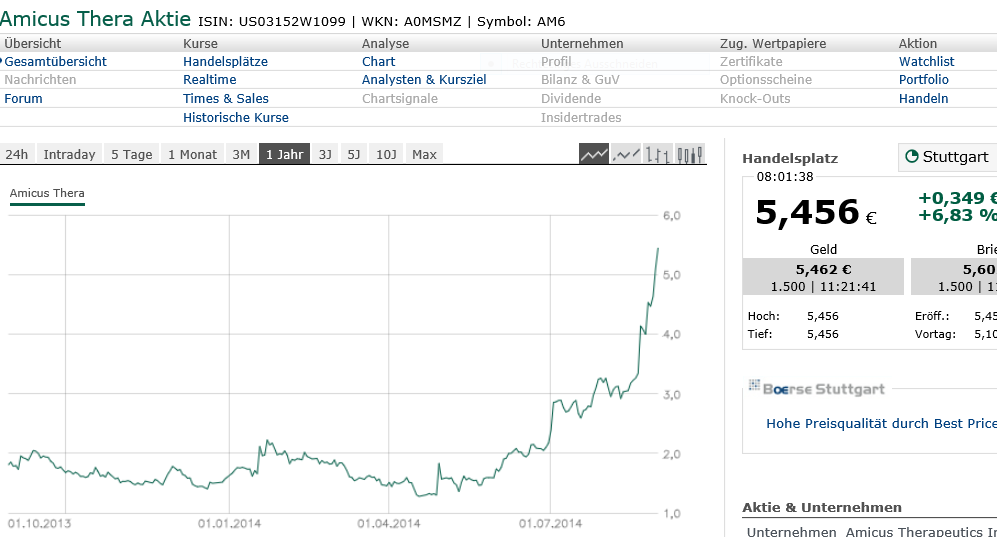
Task: Click the Amicus Thera chart legend label
Action: pos(47,193)
